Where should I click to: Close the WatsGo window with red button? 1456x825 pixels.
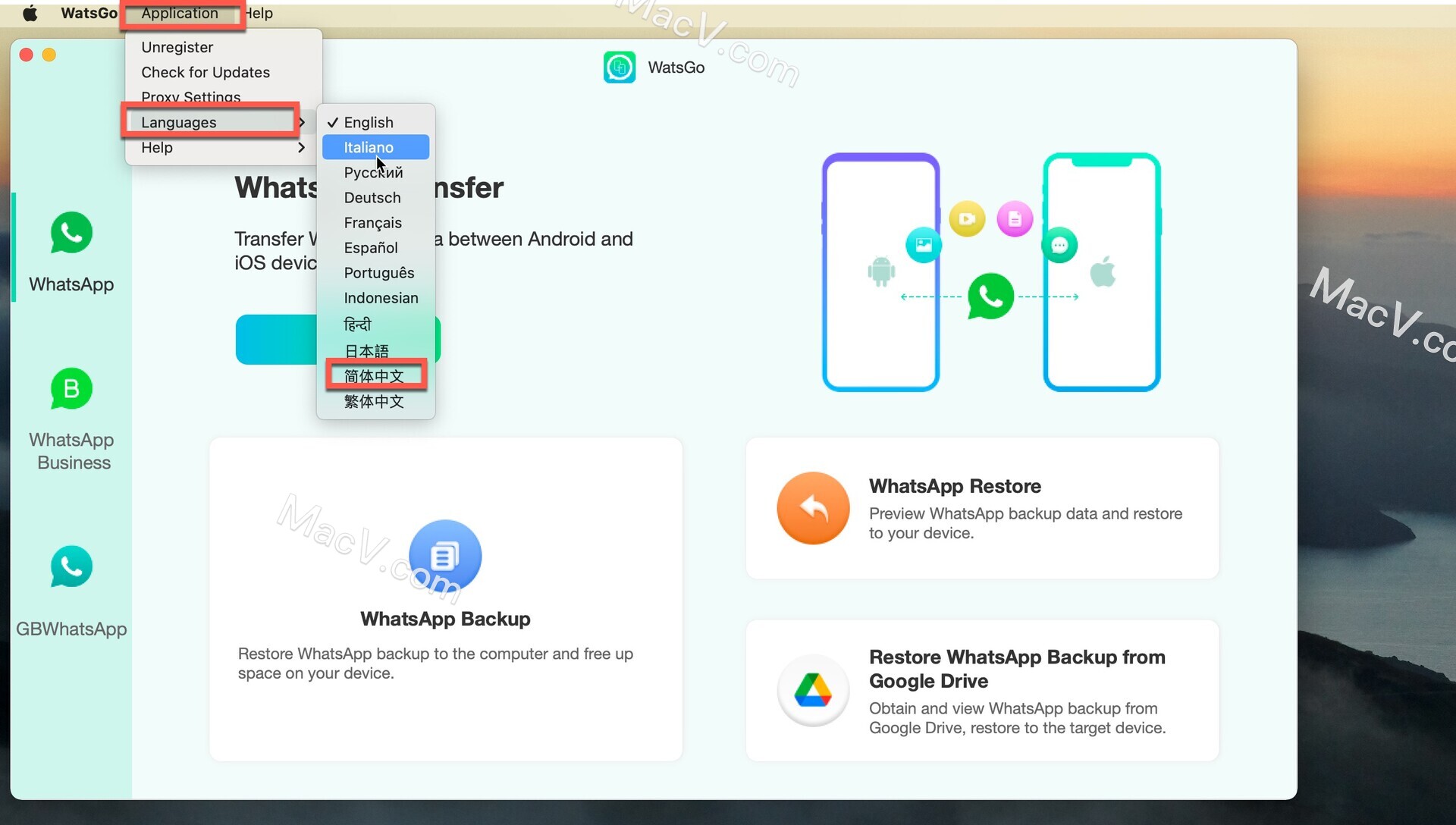coord(26,55)
